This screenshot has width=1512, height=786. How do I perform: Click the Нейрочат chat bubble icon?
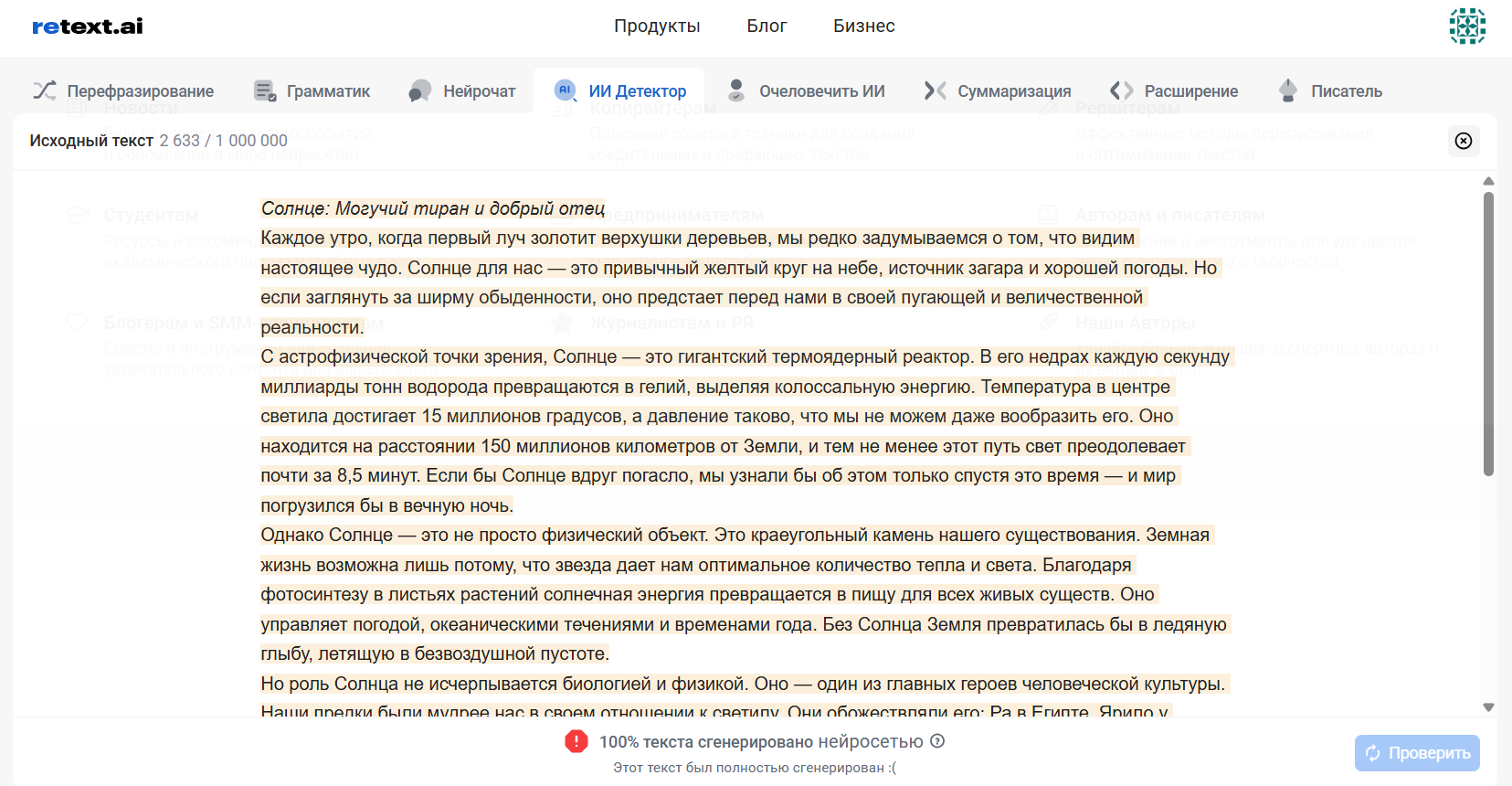[420, 90]
